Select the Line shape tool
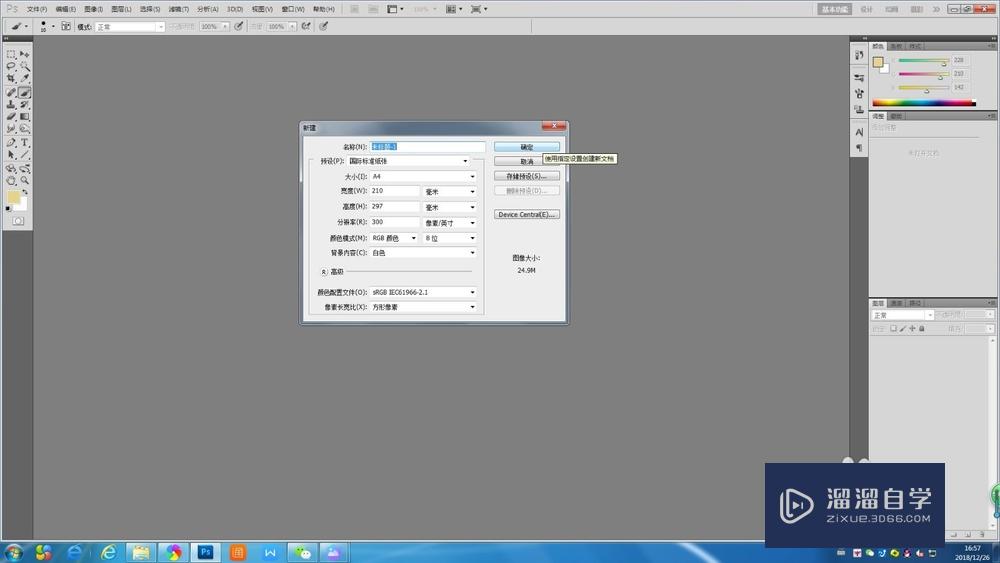The height and width of the screenshot is (563, 1000). pyautogui.click(x=24, y=156)
